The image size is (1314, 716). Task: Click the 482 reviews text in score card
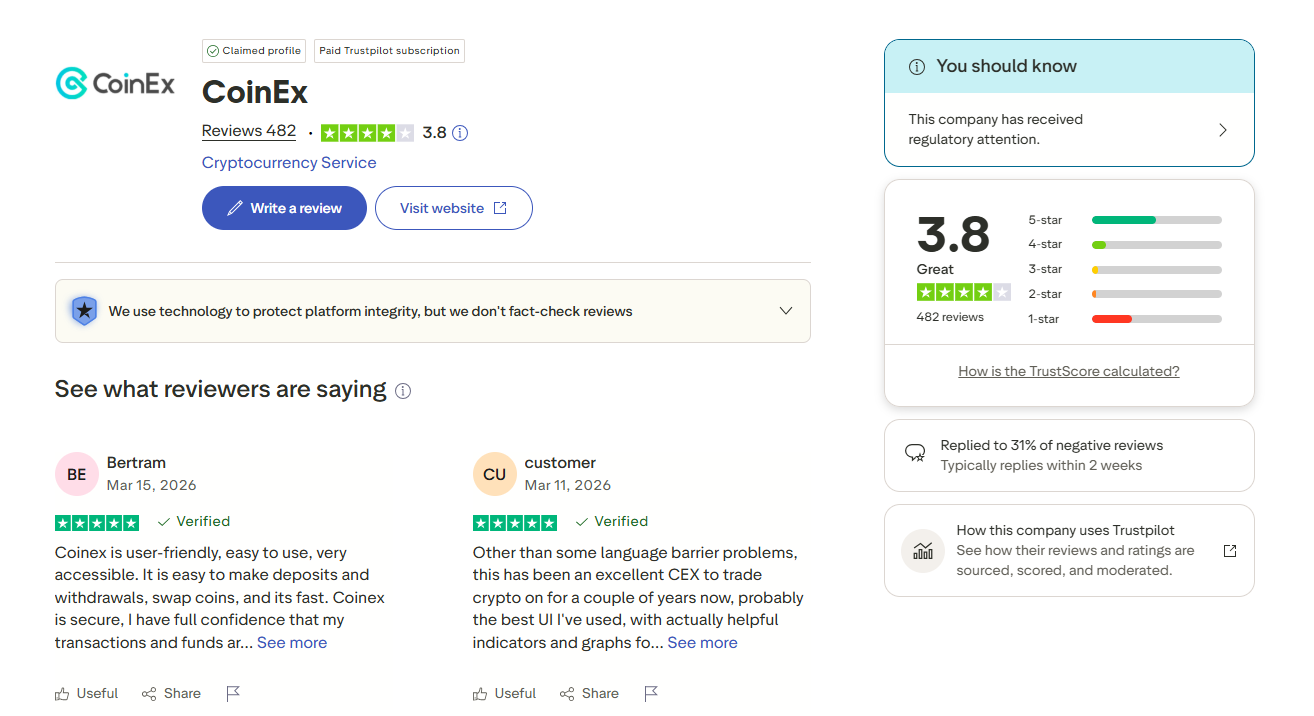(950, 317)
